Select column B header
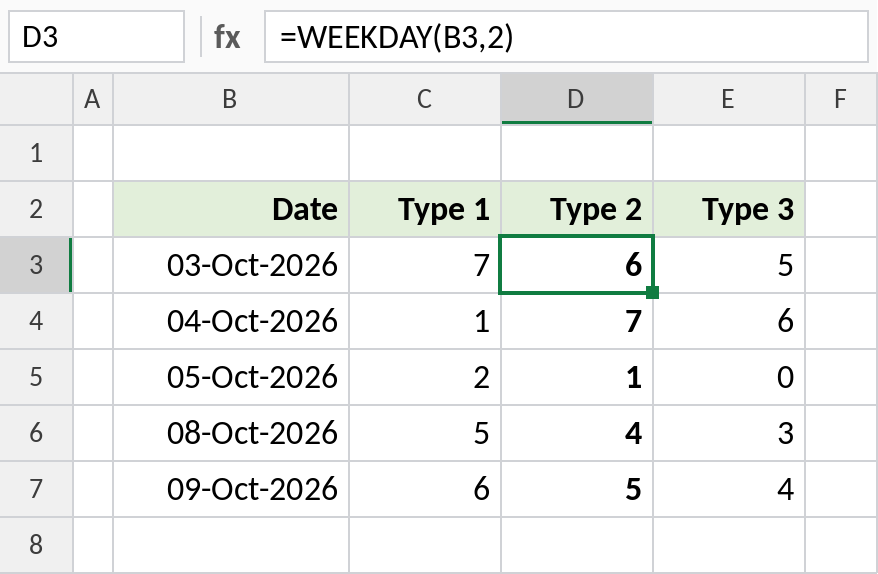Image resolution: width=878 pixels, height=574 pixels. pos(231,99)
